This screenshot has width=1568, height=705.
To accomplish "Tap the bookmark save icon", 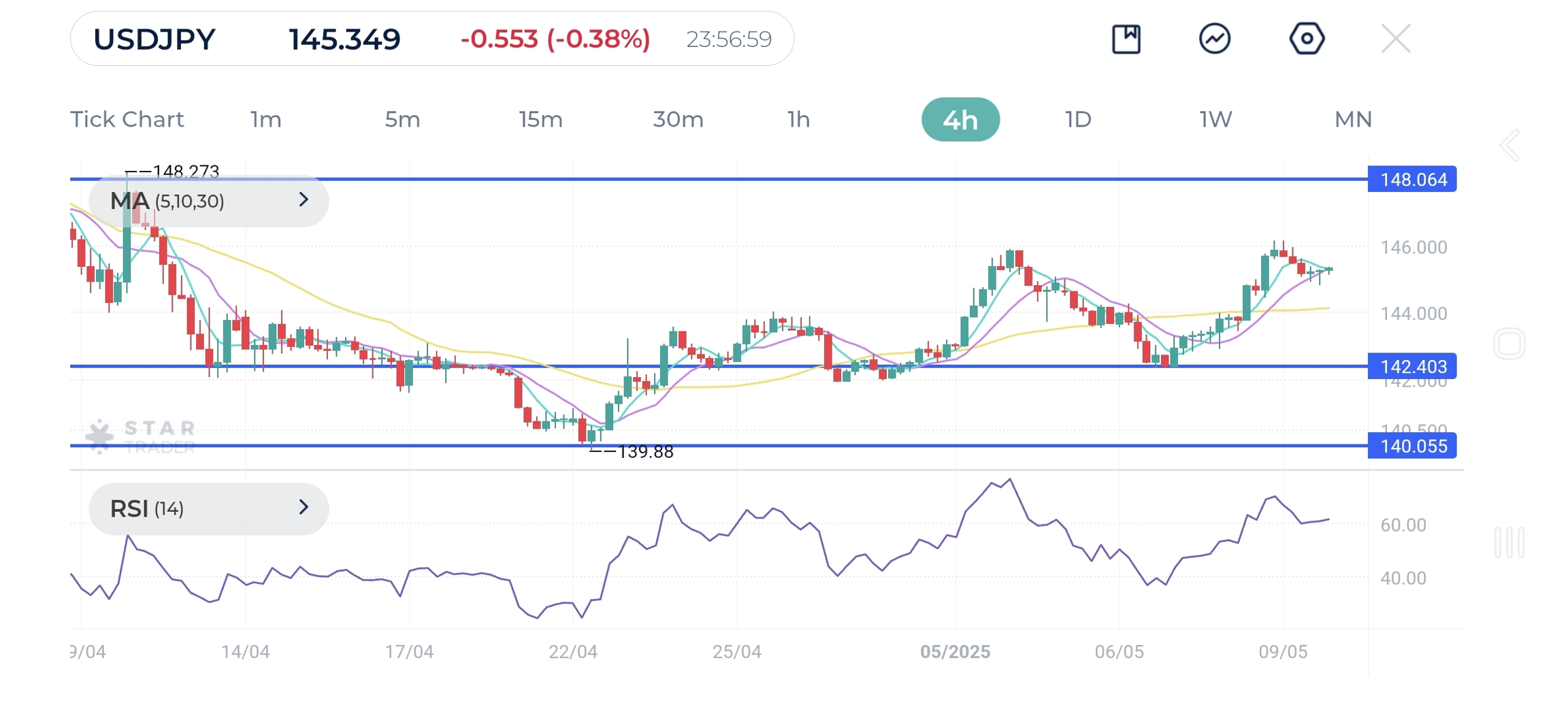I will [x=1126, y=39].
